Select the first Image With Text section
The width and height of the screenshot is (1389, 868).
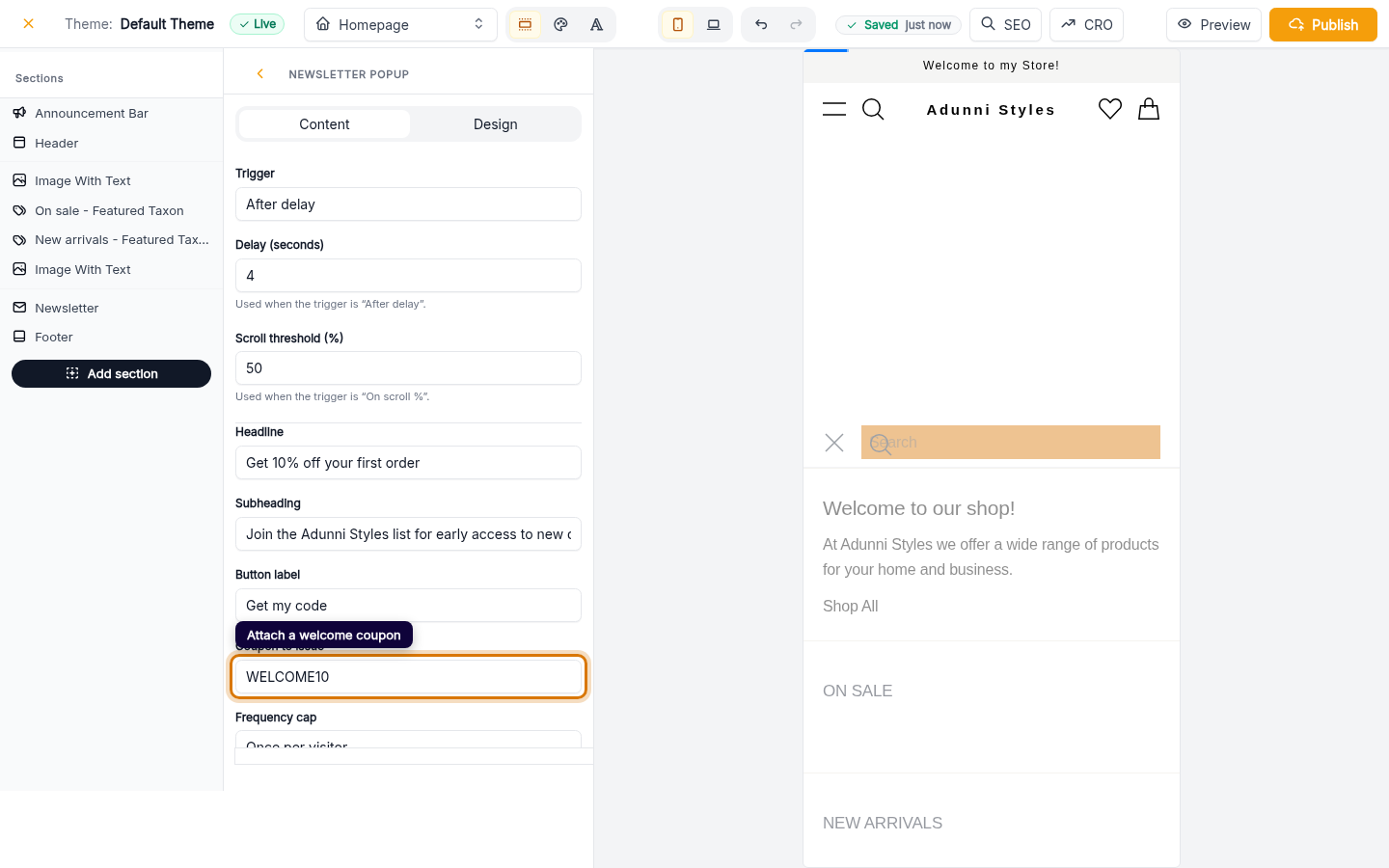pos(111,180)
